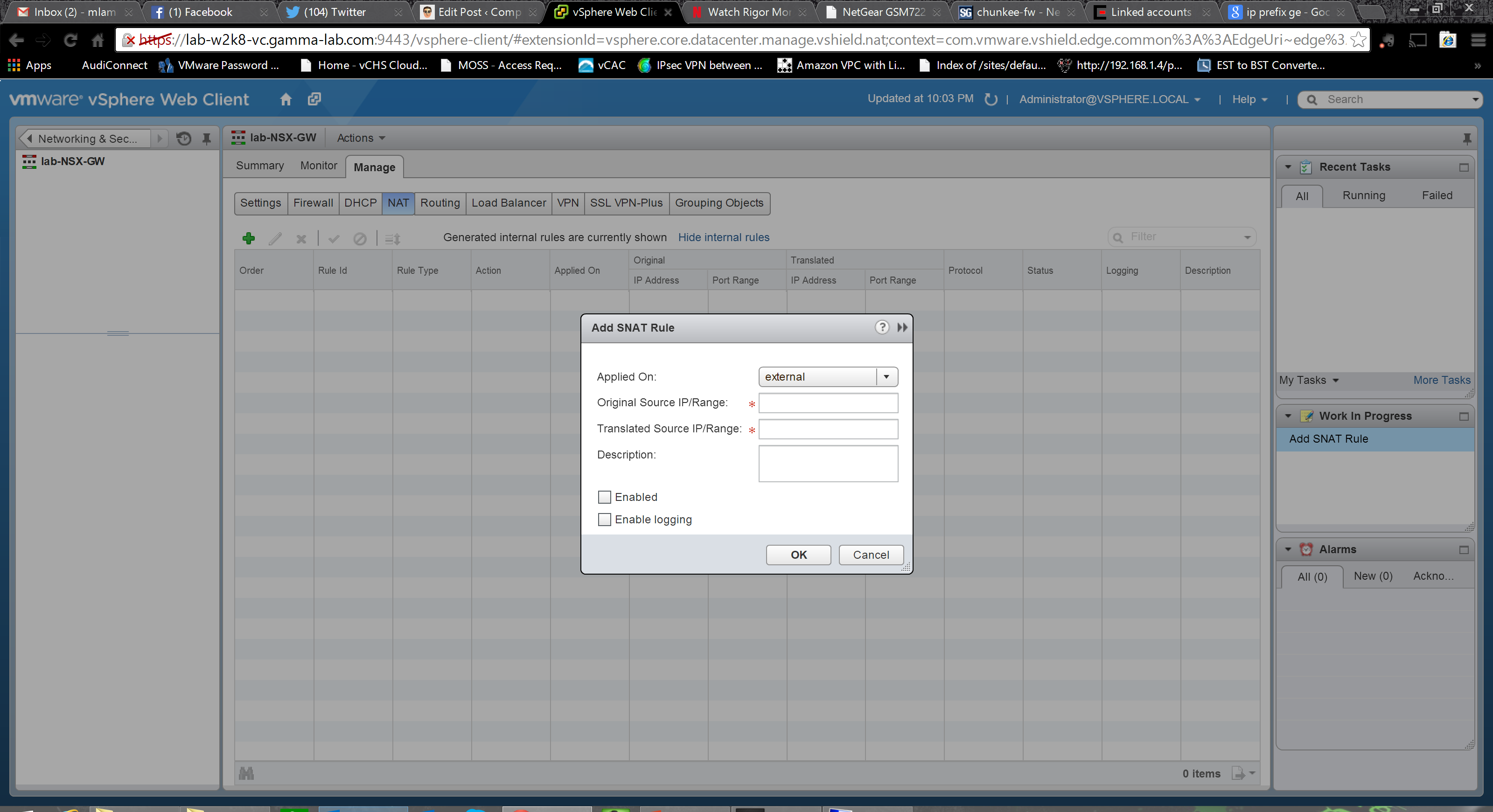Click the export list icon at table bottom
The width and height of the screenshot is (1493, 812).
pos(1239,773)
